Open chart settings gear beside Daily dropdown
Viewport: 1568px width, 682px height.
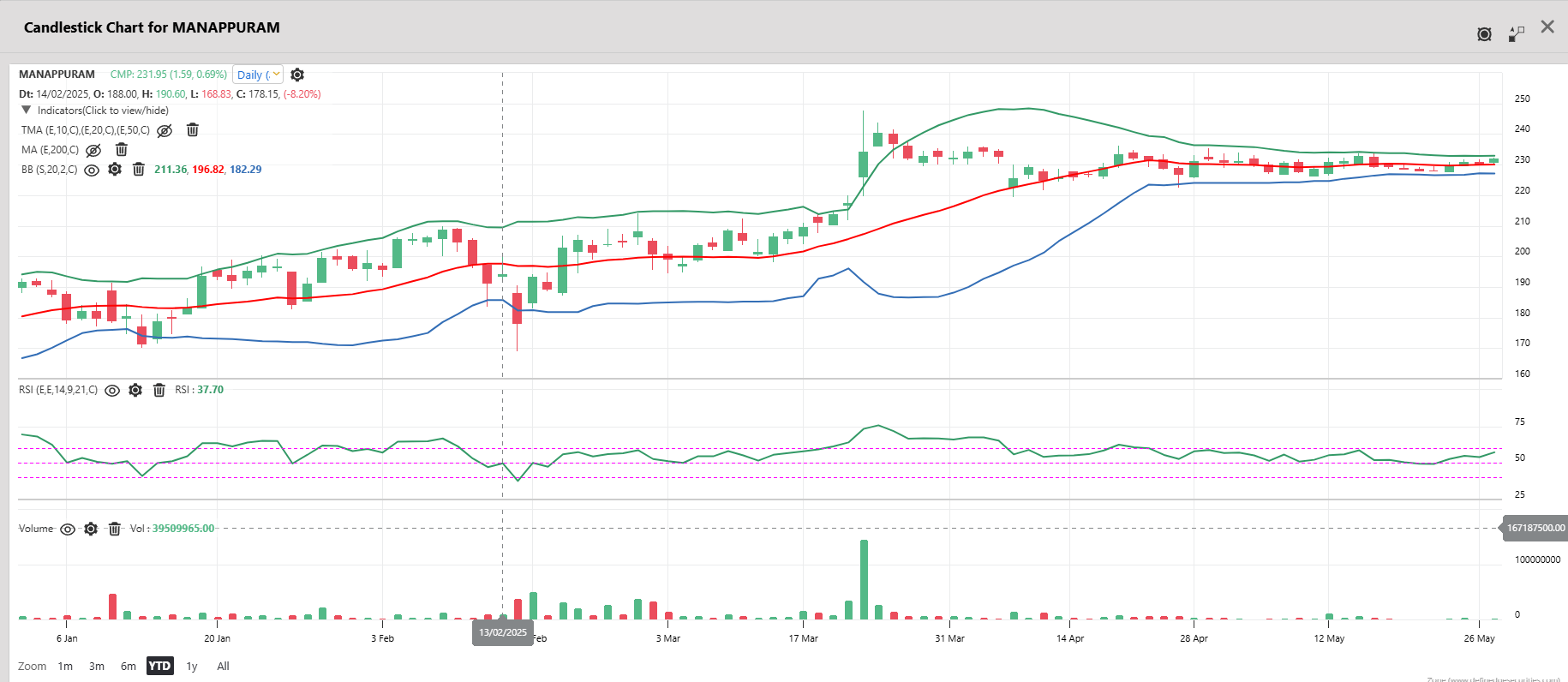[297, 75]
